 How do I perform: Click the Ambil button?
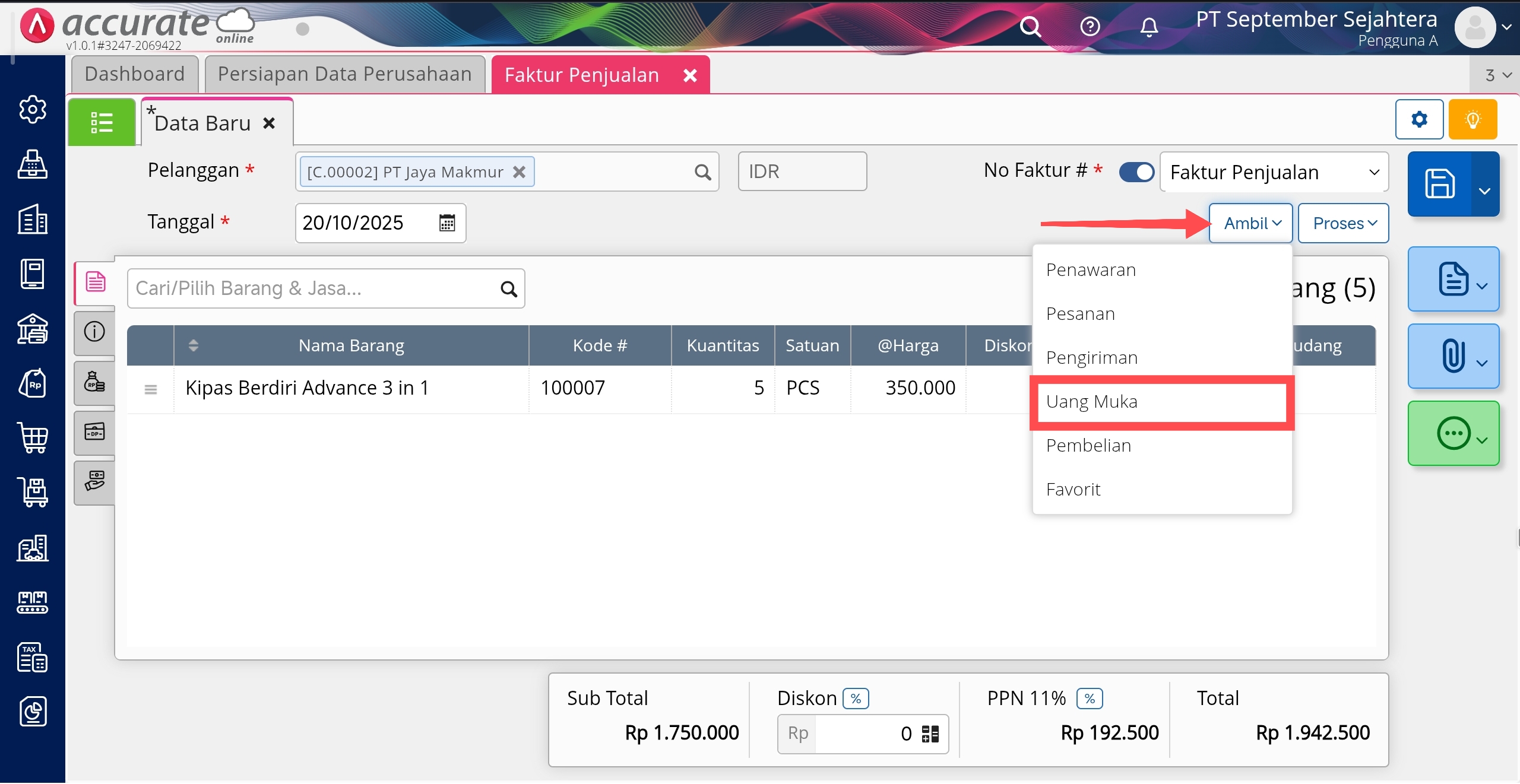(x=1251, y=223)
